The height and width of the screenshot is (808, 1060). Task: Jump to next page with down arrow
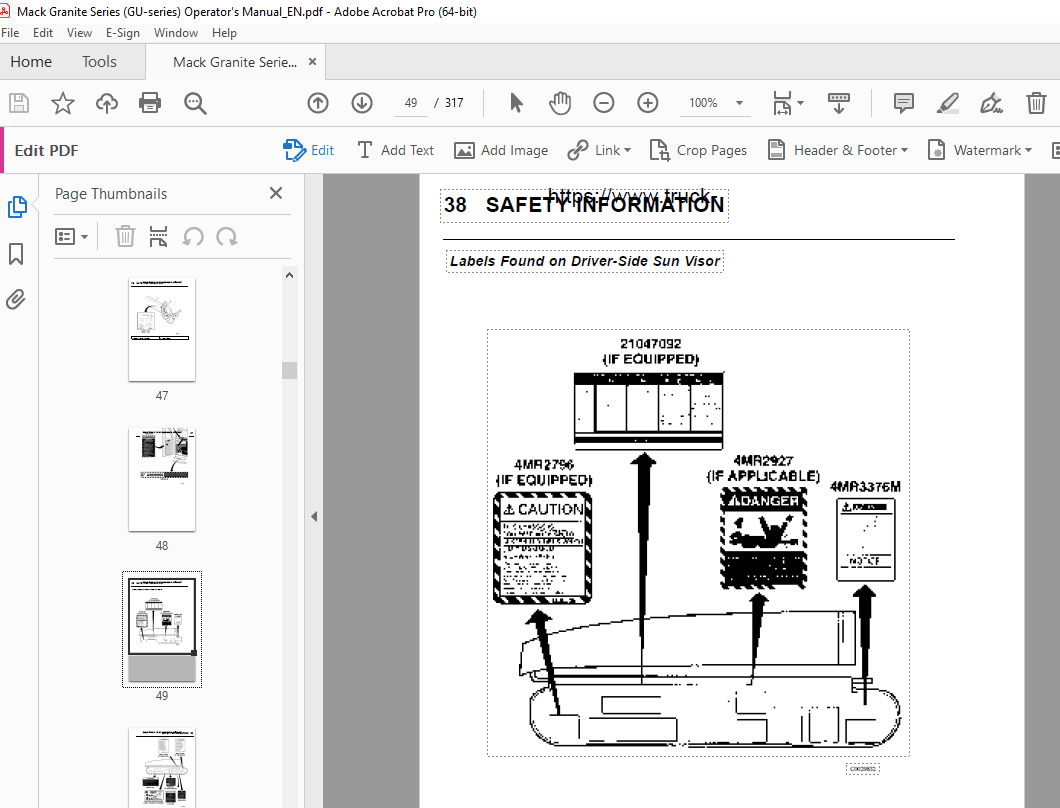361,102
